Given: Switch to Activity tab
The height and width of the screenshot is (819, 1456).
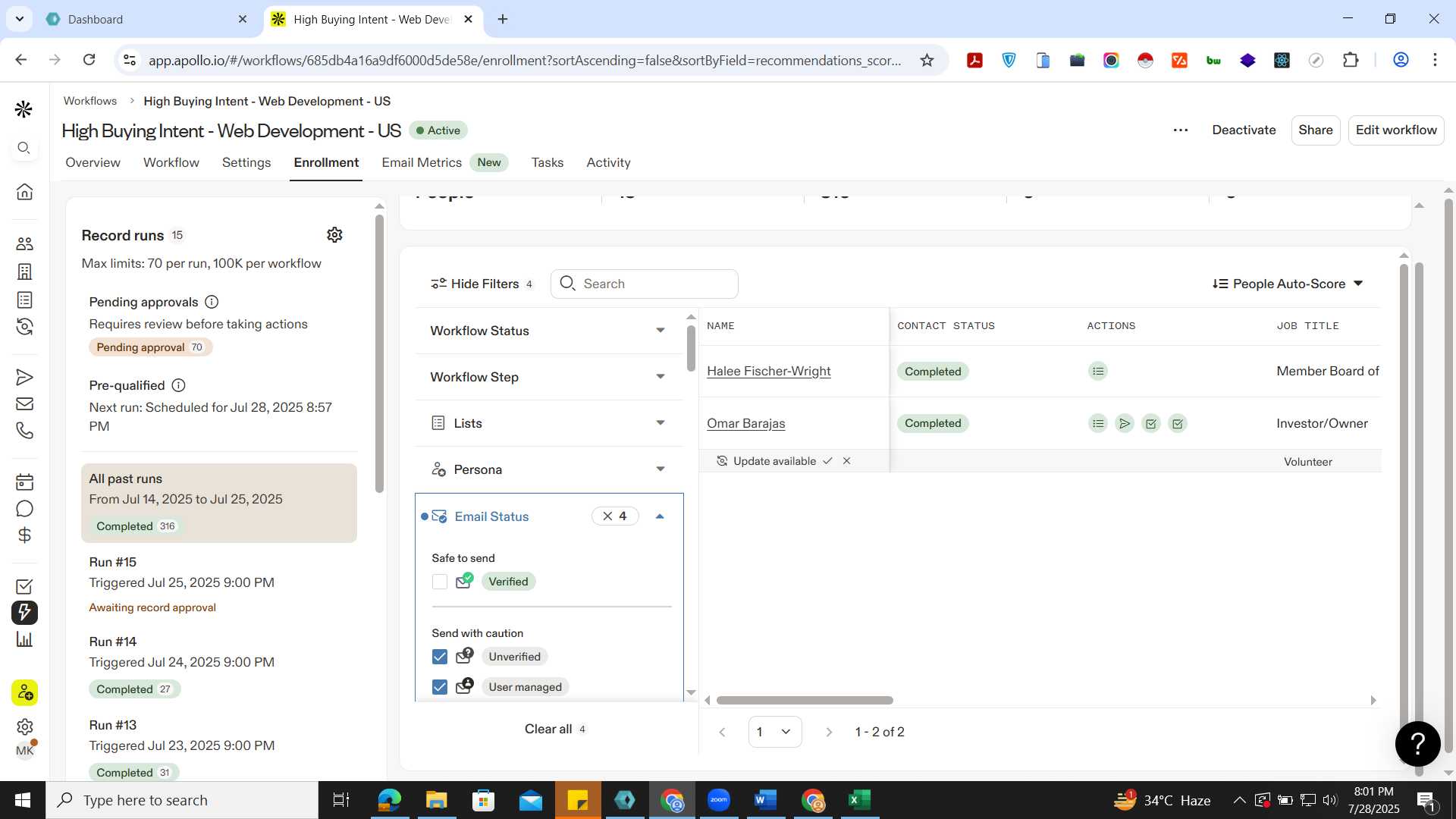Looking at the screenshot, I should pos(608,162).
